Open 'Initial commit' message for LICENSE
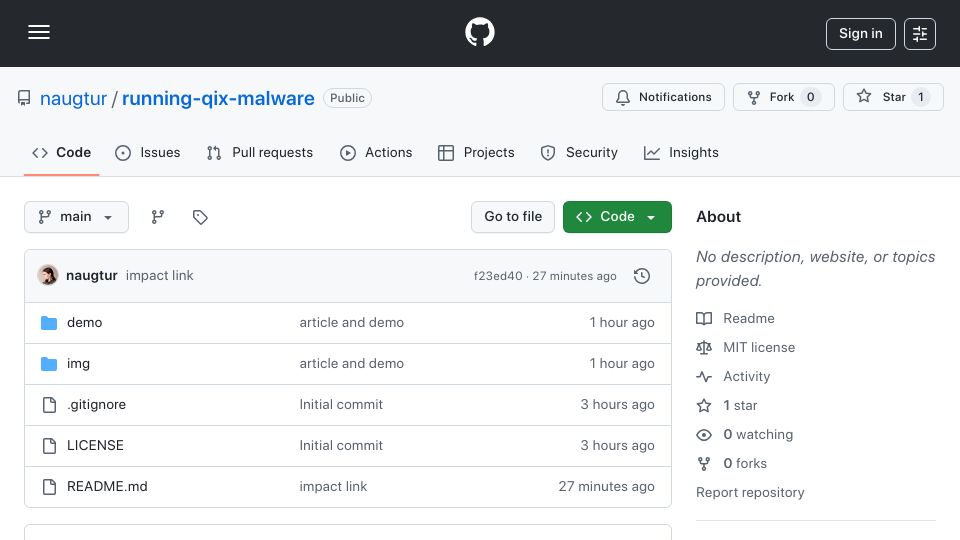The height and width of the screenshot is (540, 960). coord(341,446)
